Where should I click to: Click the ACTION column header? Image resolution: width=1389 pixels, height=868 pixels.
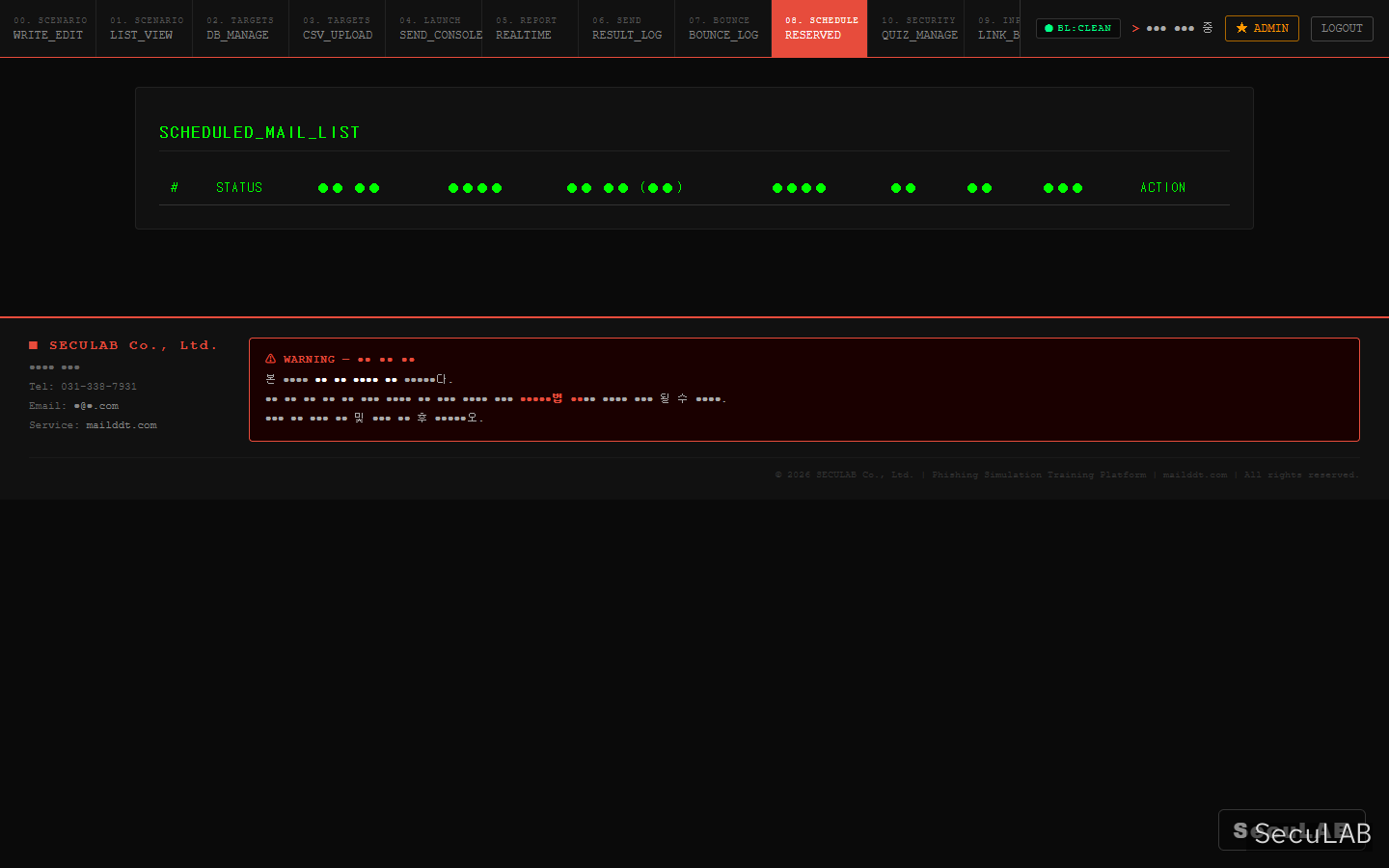click(1163, 187)
